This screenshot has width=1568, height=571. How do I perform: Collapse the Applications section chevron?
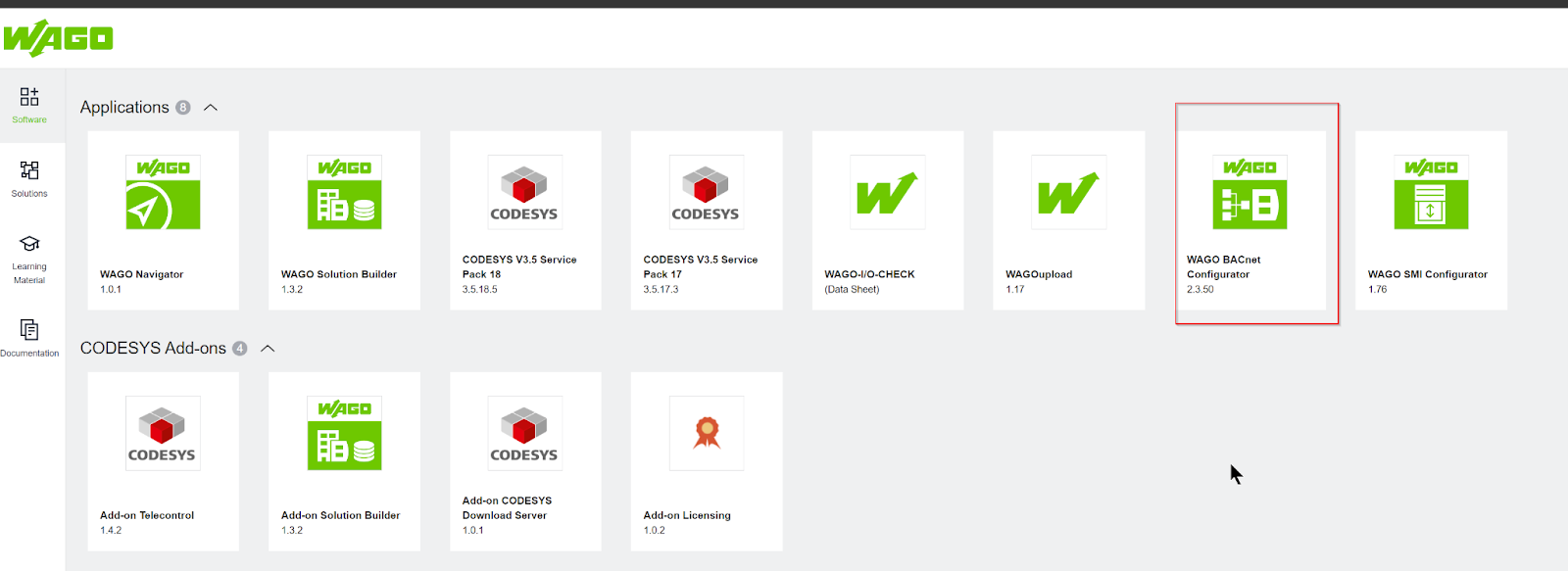(x=211, y=108)
